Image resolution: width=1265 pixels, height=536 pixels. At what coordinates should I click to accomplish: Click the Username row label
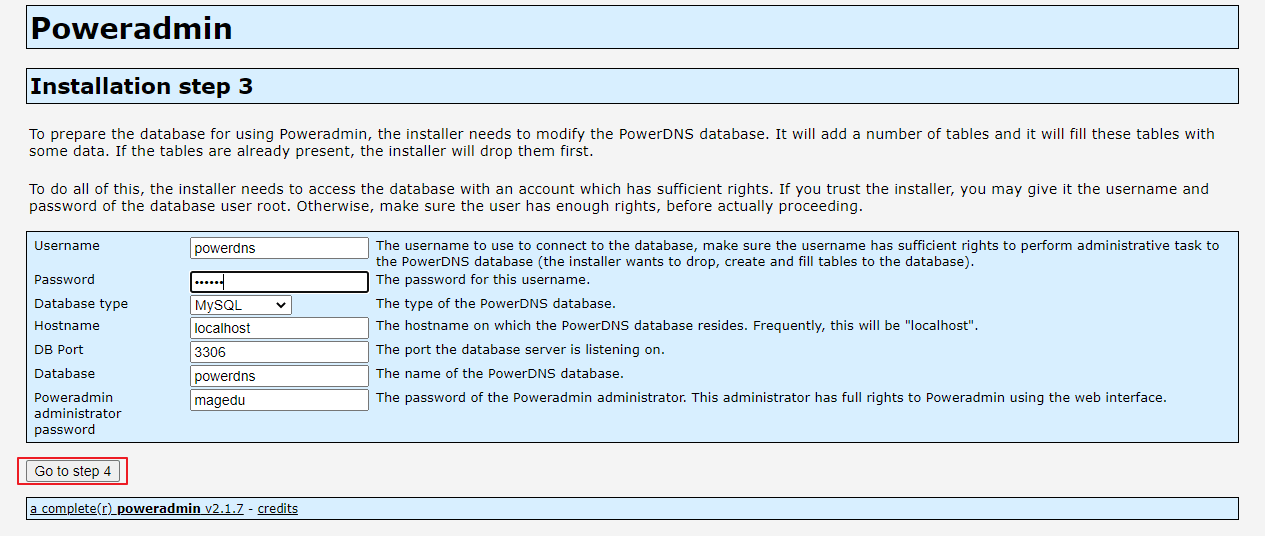(67, 246)
